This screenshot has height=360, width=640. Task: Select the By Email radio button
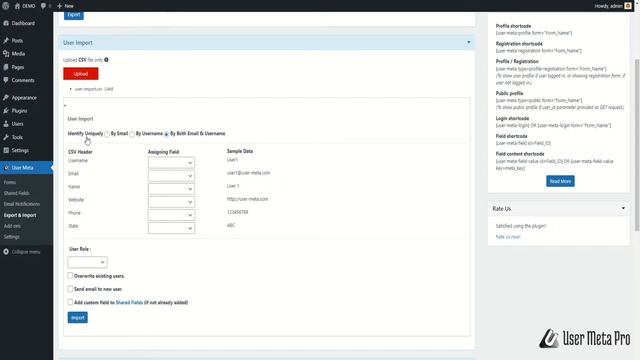107,134
